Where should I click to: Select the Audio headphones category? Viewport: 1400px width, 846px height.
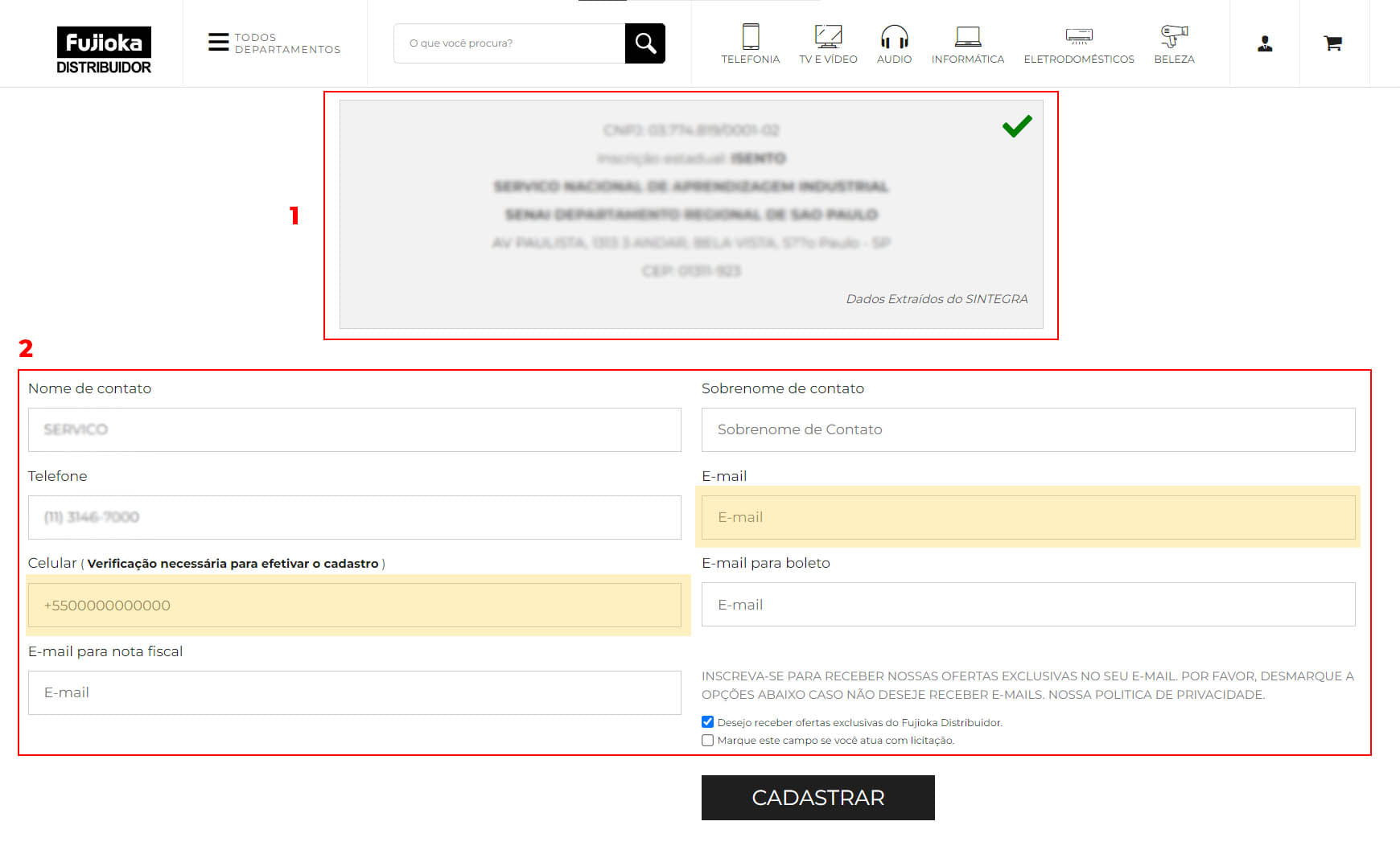[x=894, y=43]
